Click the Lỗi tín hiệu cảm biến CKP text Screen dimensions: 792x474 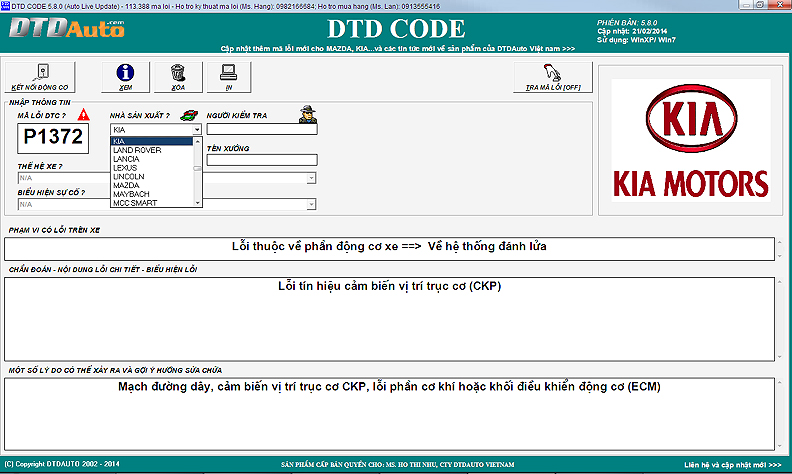click(389, 286)
